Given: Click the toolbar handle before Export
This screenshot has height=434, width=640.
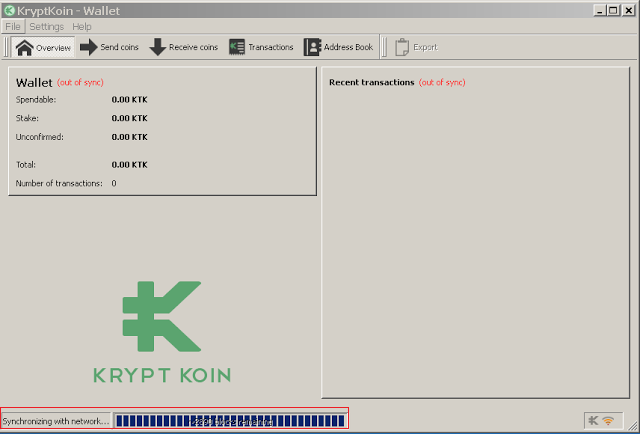Looking at the screenshot, I should click(384, 47).
